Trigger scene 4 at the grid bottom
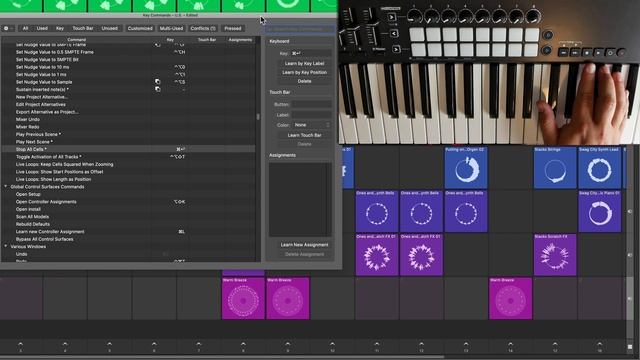Viewport: 640px width, 360px height. coord(65,347)
